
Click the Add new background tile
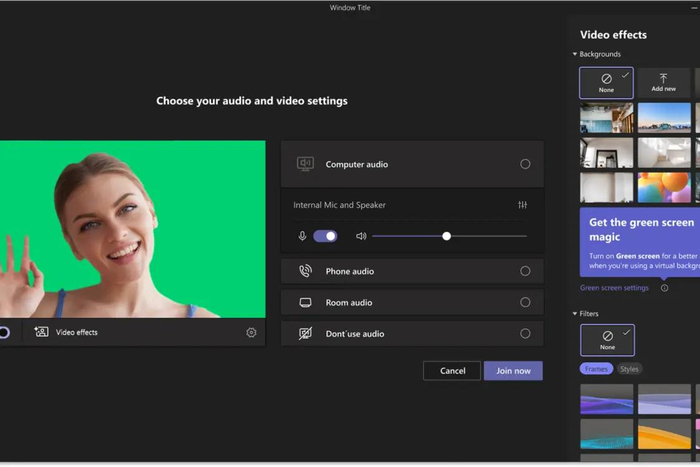coord(663,82)
